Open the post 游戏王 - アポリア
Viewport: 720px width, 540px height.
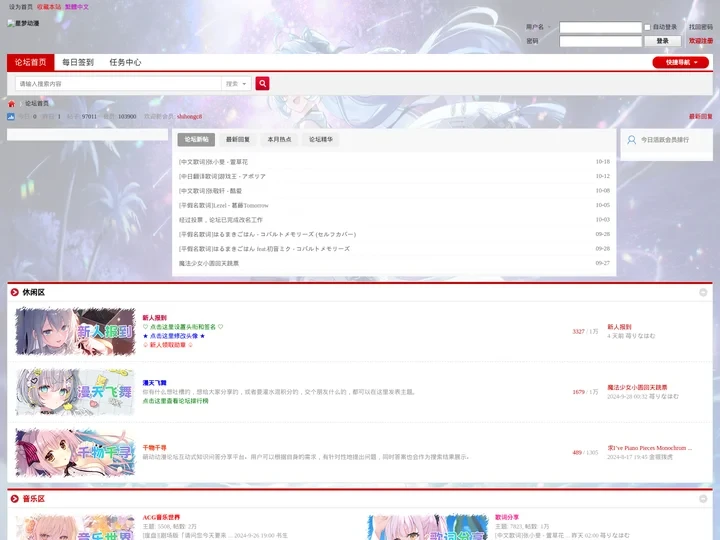click(x=222, y=176)
